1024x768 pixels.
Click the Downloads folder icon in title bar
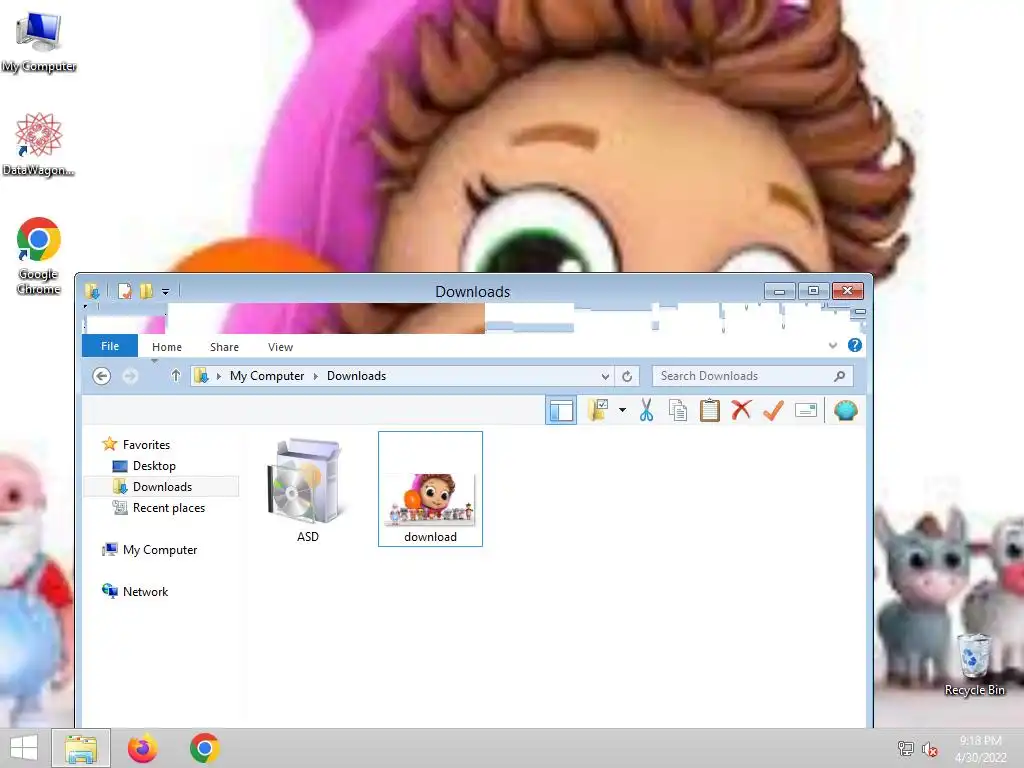tap(92, 291)
